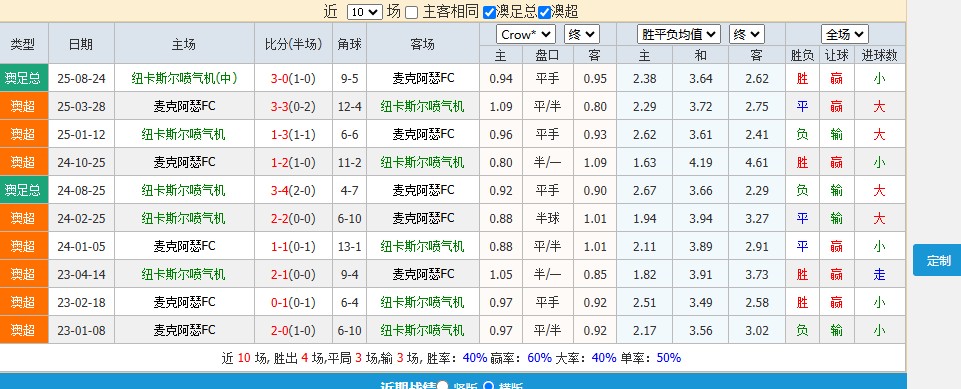This screenshot has height=389, width=961.
Task: Click the date 24-02-25
Action: (x=81, y=218)
